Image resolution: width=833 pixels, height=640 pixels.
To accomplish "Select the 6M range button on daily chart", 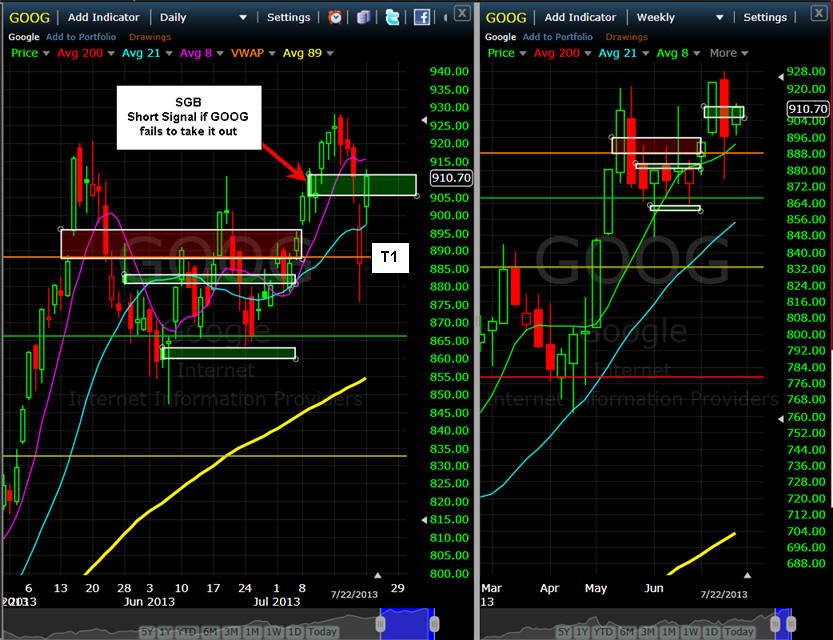I will 210,632.
